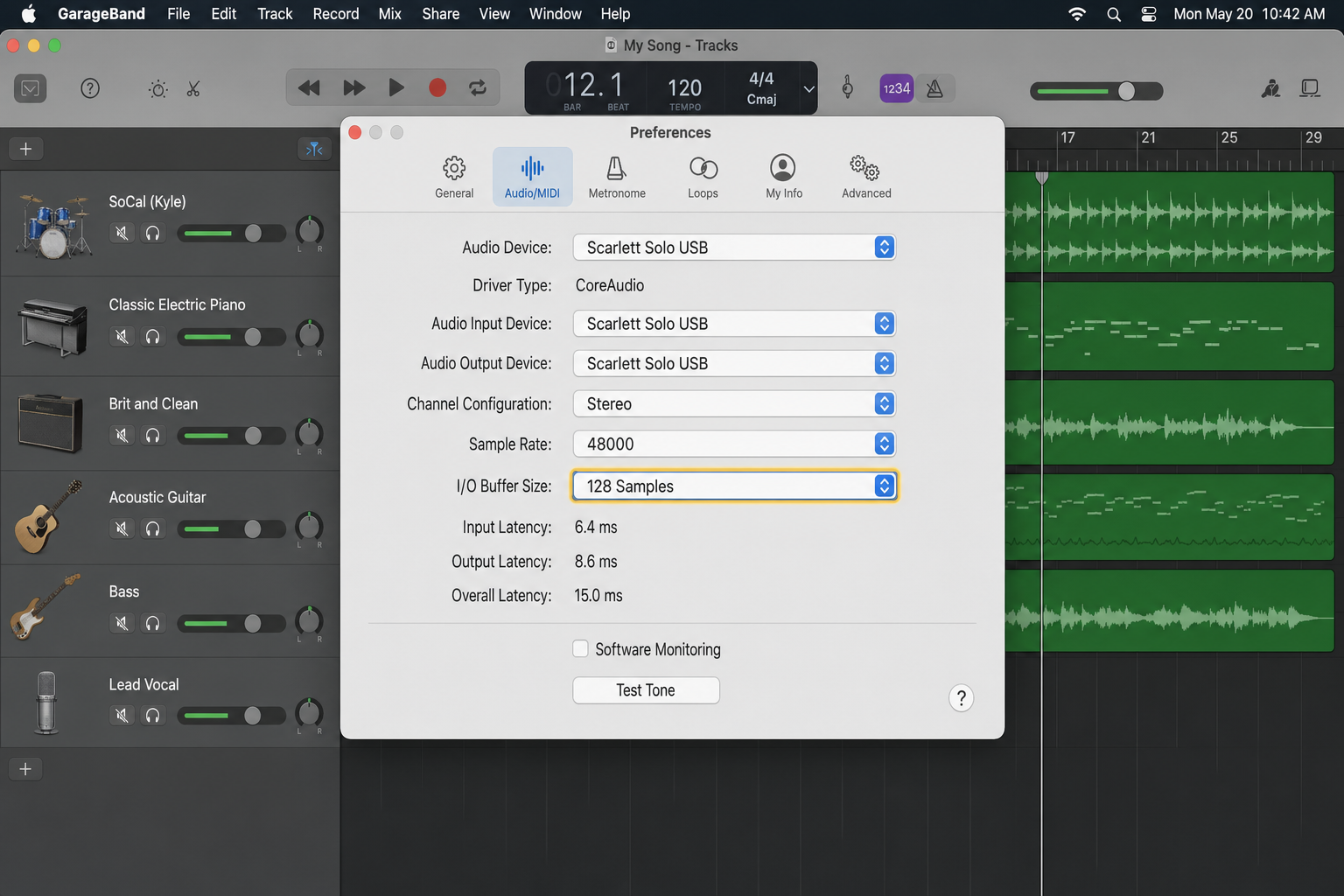
Task: Mute the Acoustic Guitar track
Action: pyautogui.click(x=122, y=528)
